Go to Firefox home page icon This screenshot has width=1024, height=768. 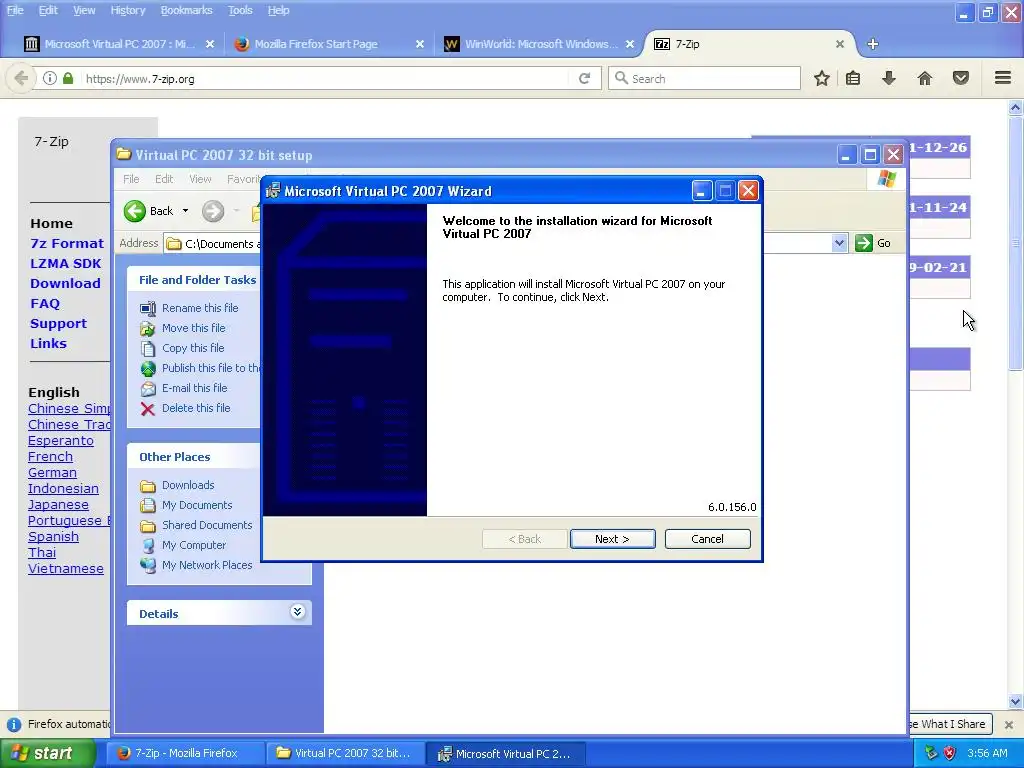(925, 78)
